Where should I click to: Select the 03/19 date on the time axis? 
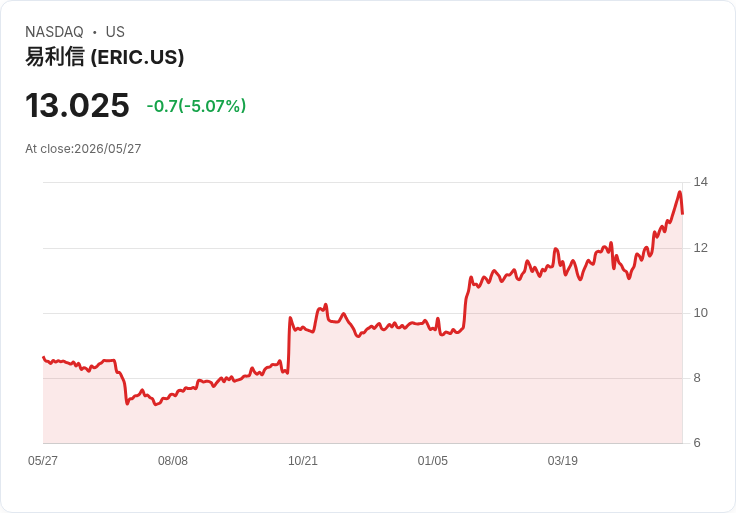pos(562,461)
